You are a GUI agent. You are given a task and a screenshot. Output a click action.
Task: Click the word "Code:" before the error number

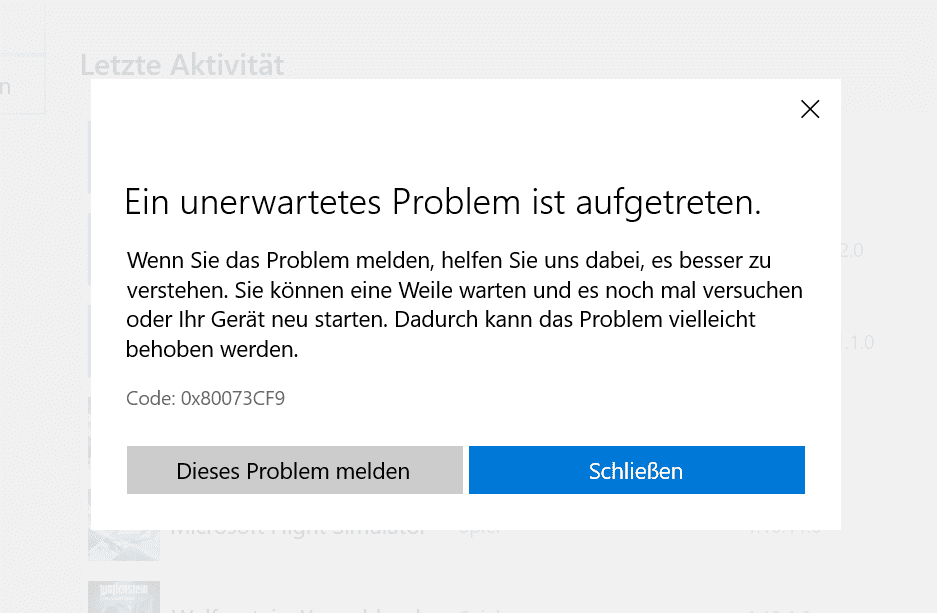tap(151, 399)
